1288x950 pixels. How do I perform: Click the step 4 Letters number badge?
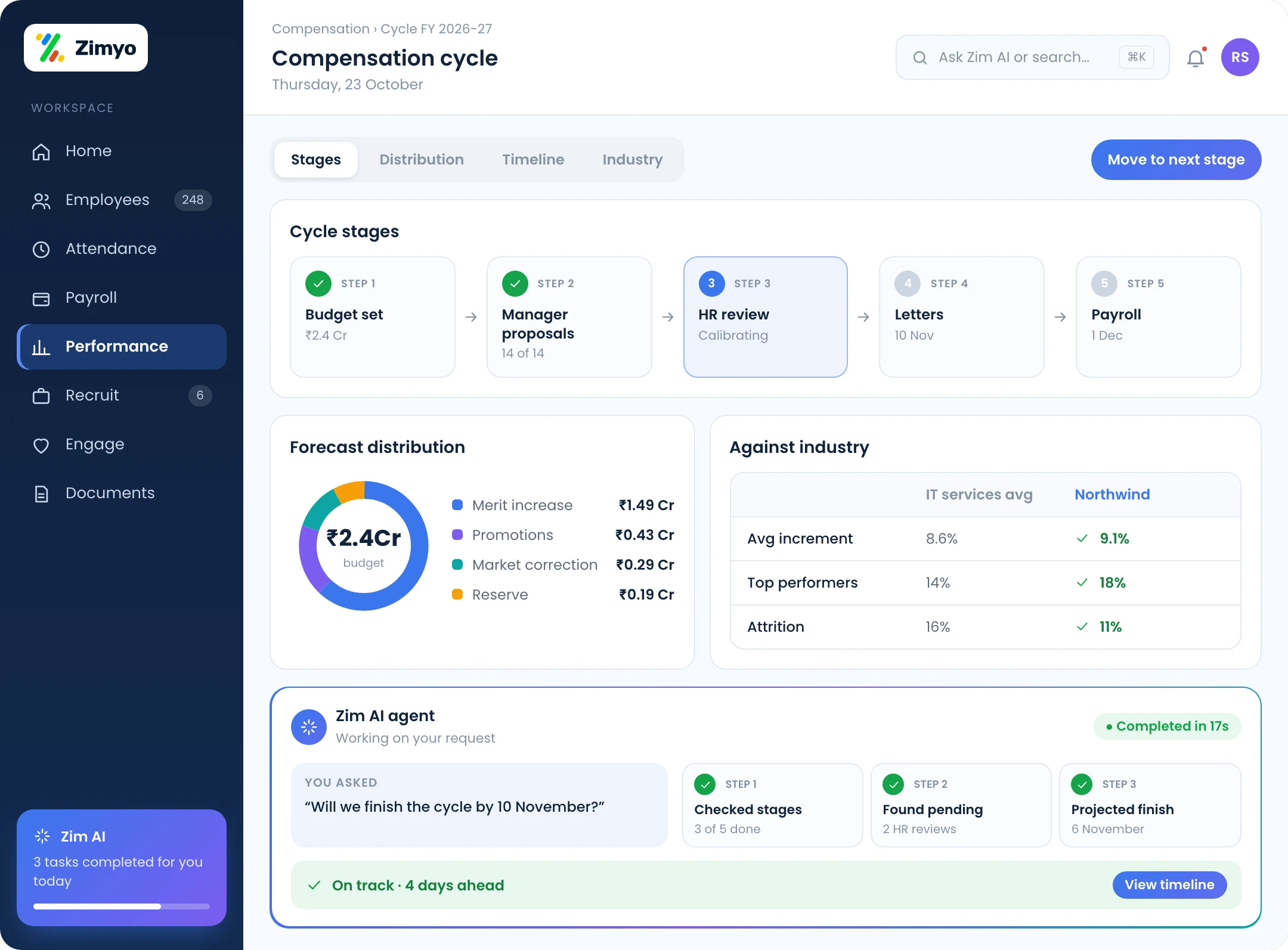coord(908,284)
